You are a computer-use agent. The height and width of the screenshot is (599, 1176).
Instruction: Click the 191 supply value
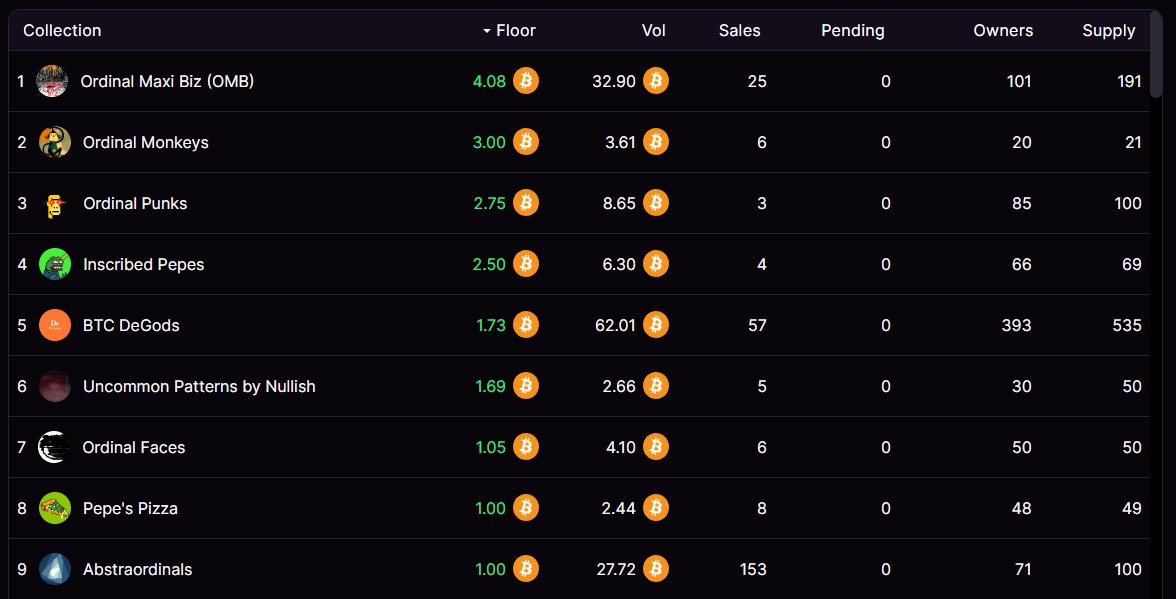point(1129,81)
